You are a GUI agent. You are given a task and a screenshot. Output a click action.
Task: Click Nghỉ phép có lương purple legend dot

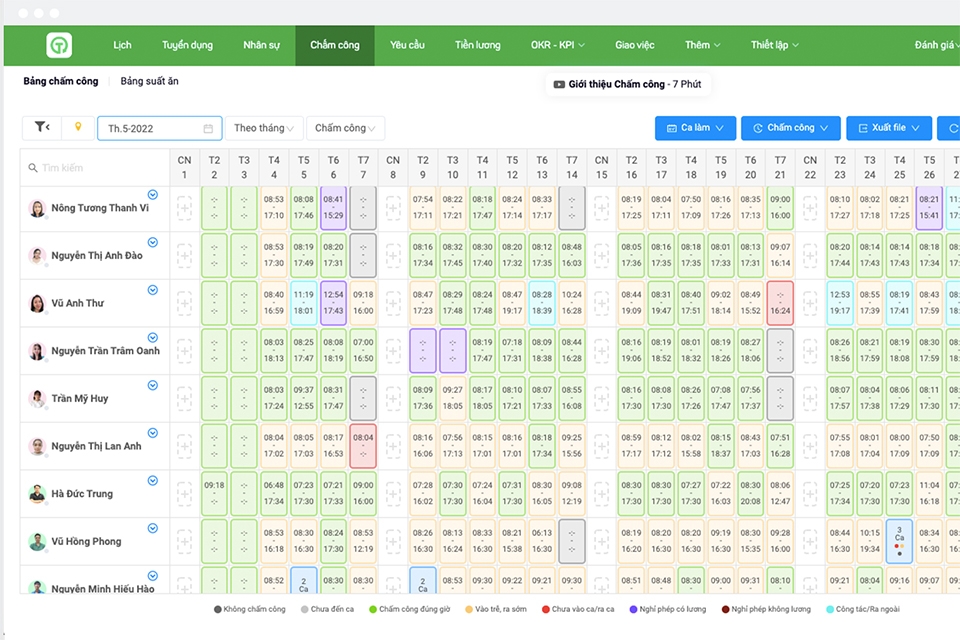[634, 609]
